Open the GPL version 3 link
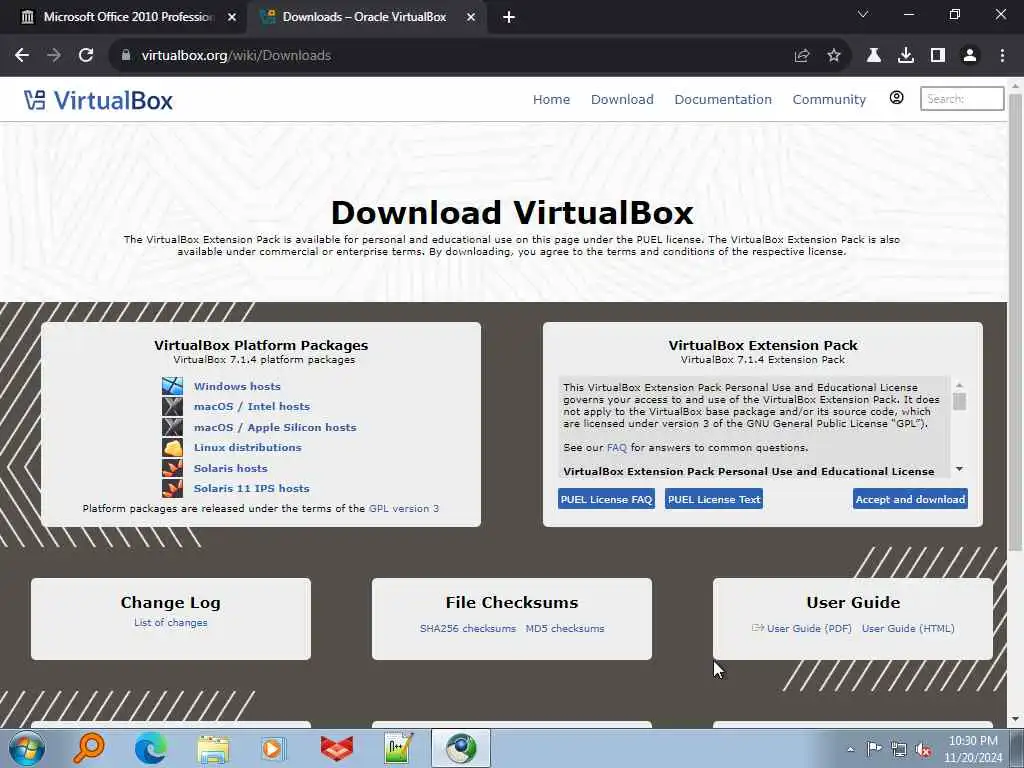The image size is (1024, 768). [404, 508]
